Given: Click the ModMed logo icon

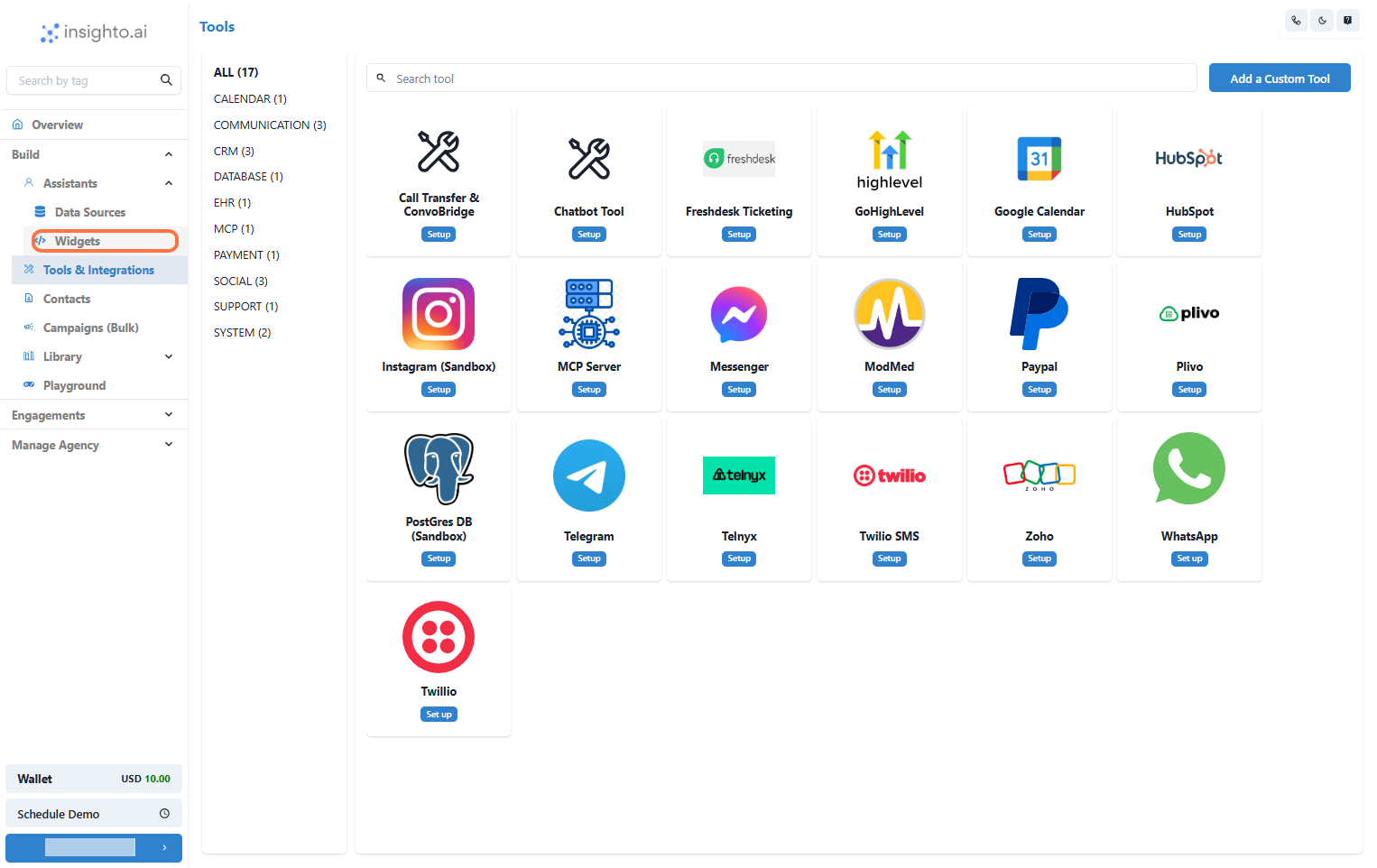Looking at the screenshot, I should [890, 314].
